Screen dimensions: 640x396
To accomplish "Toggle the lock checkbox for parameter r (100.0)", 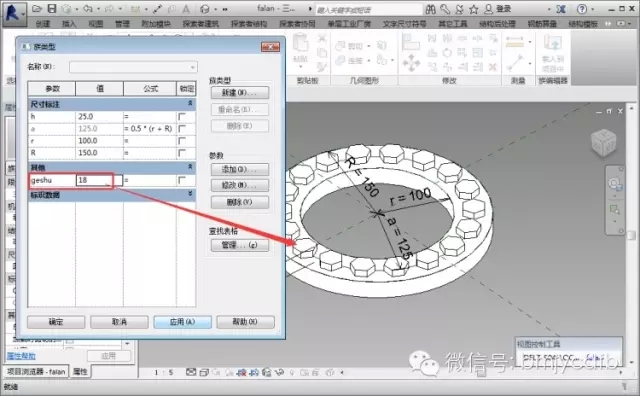I will (x=182, y=141).
